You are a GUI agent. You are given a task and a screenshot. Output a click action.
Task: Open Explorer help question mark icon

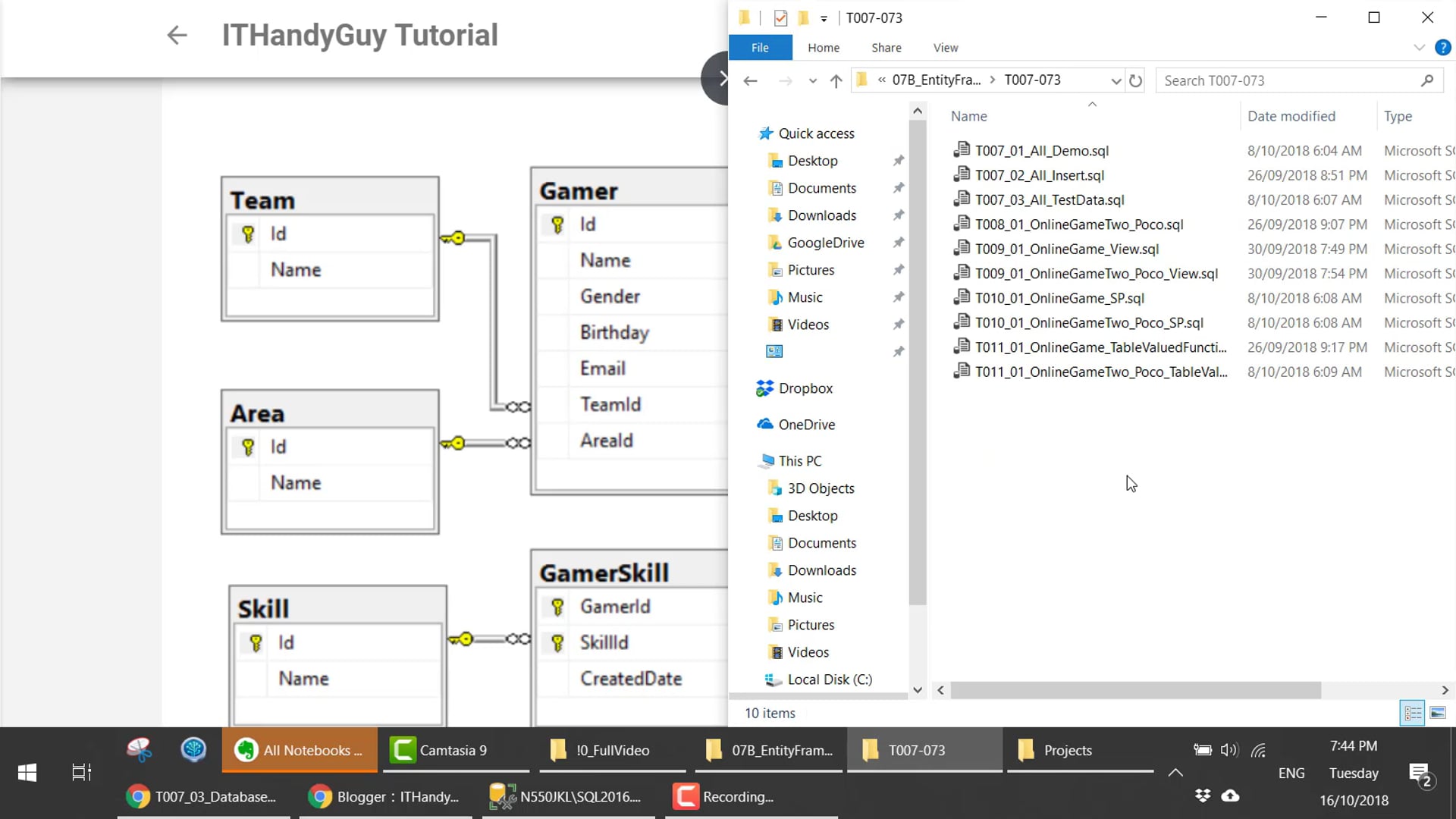(x=1442, y=48)
